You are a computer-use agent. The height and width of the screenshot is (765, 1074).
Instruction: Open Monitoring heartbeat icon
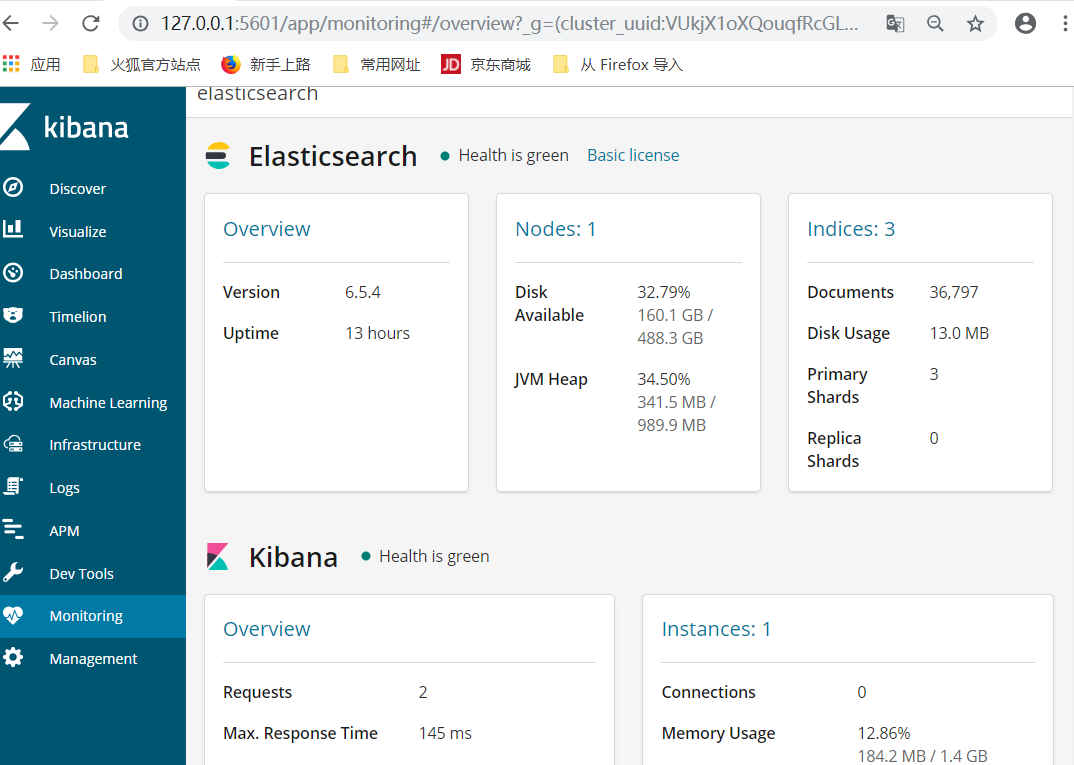[x=13, y=615]
